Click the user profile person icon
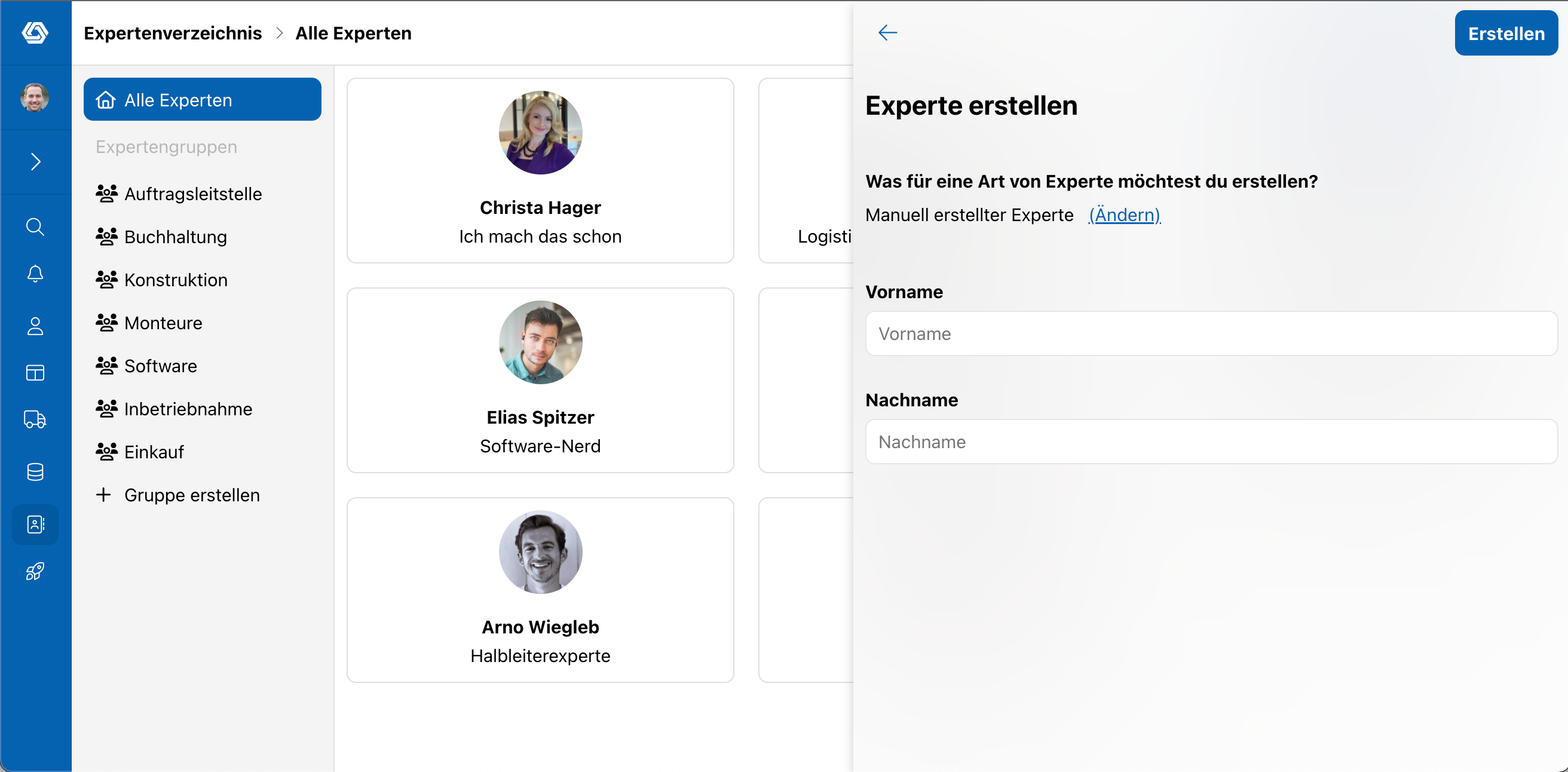Image resolution: width=1568 pixels, height=772 pixels. [x=35, y=326]
